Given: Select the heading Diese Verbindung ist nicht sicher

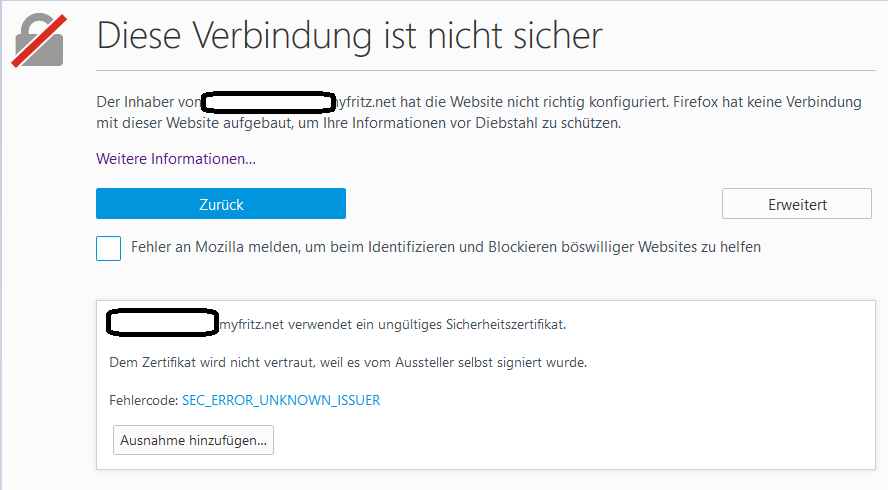Looking at the screenshot, I should point(349,36).
